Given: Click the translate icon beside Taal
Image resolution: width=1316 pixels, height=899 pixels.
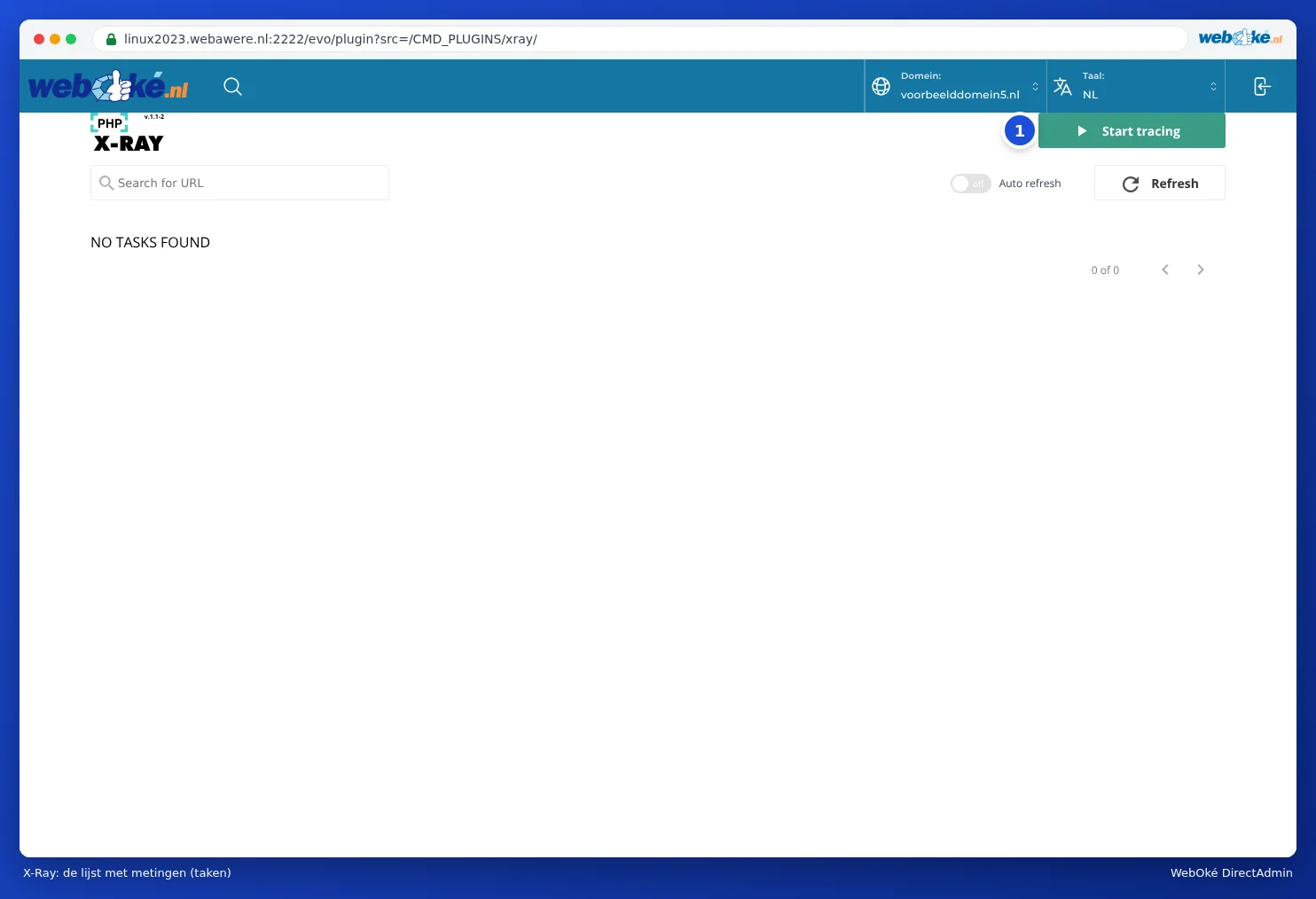Looking at the screenshot, I should pyautogui.click(x=1062, y=86).
